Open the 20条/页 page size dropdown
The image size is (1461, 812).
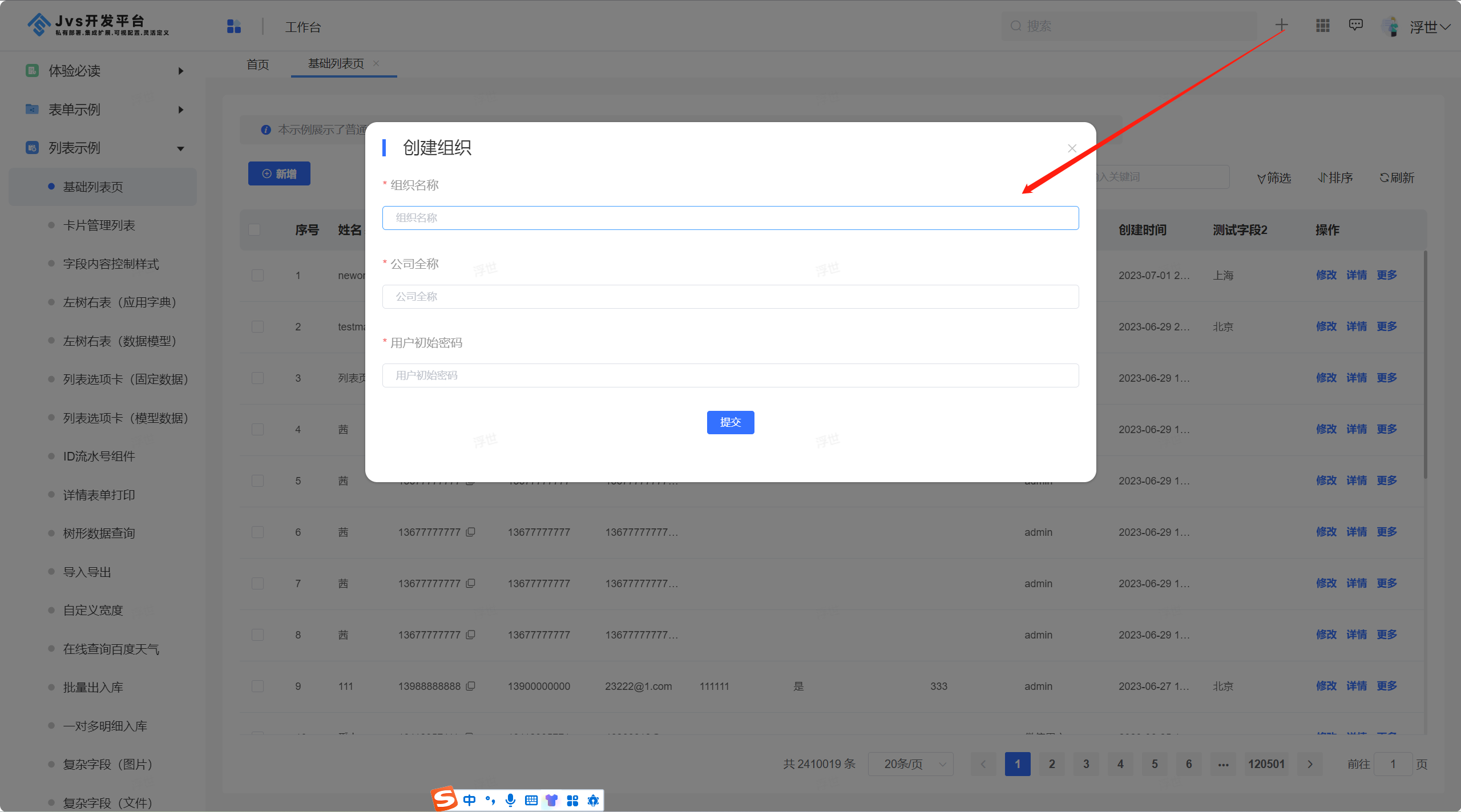(910, 763)
